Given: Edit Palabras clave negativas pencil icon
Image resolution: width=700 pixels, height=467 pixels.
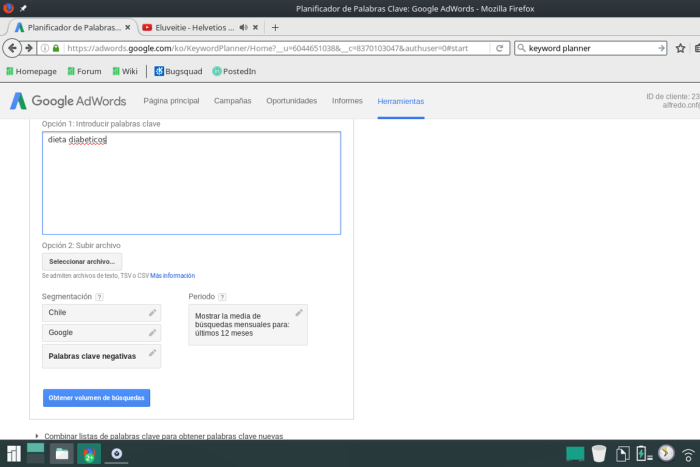Looking at the screenshot, I should pos(152,353).
